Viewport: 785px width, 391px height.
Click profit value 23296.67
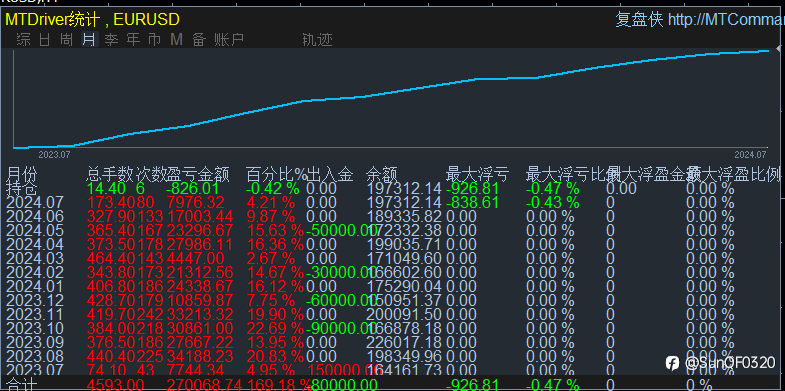click(x=199, y=231)
